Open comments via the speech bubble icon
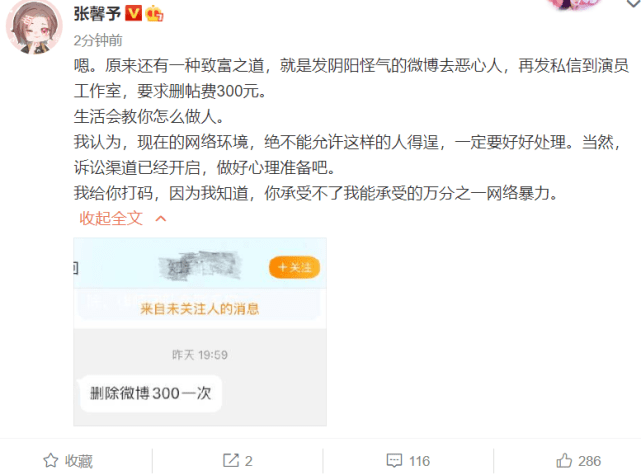Viewport: 641px width, 475px height. 394,460
